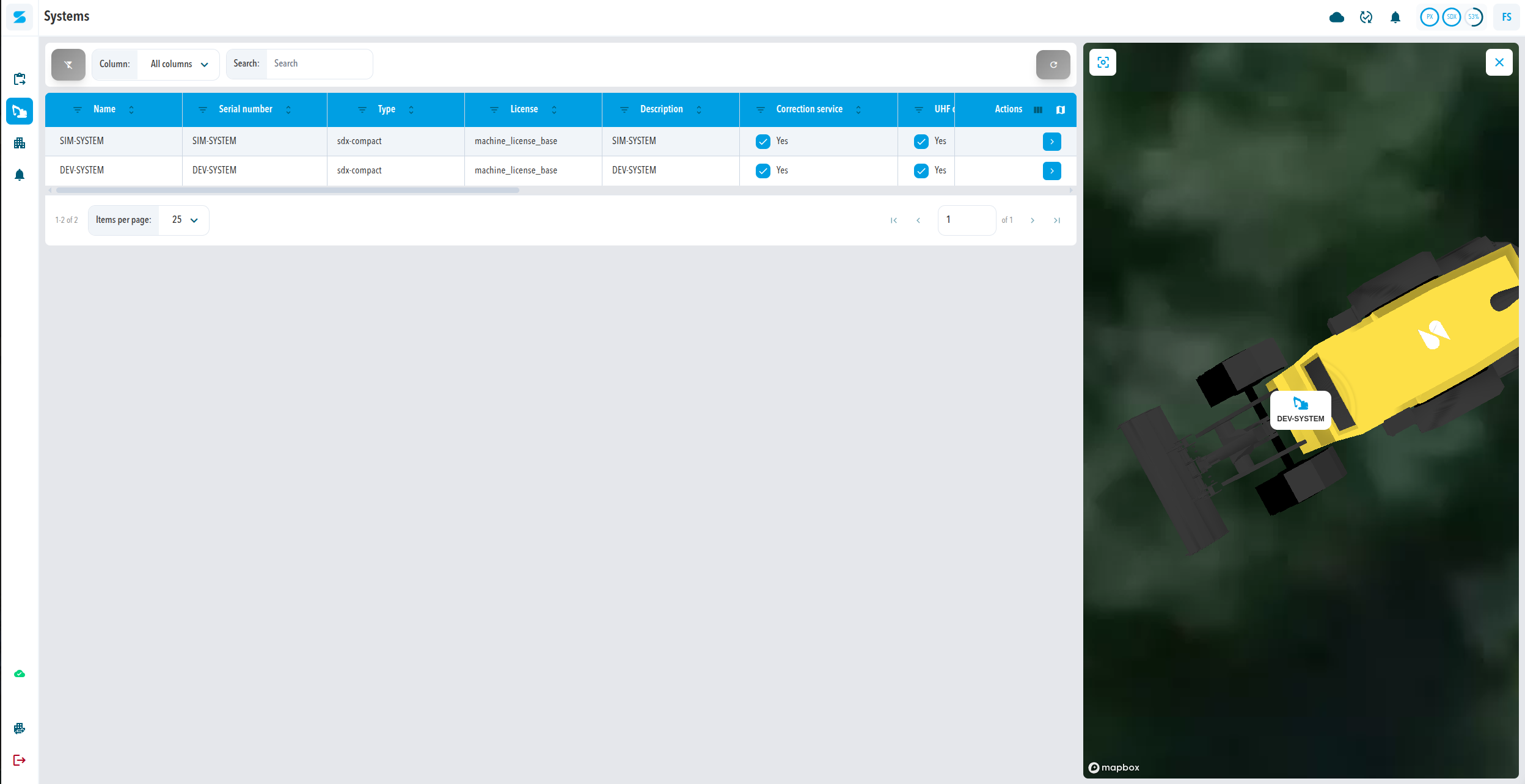Open the All columns dropdown

[x=178, y=64]
